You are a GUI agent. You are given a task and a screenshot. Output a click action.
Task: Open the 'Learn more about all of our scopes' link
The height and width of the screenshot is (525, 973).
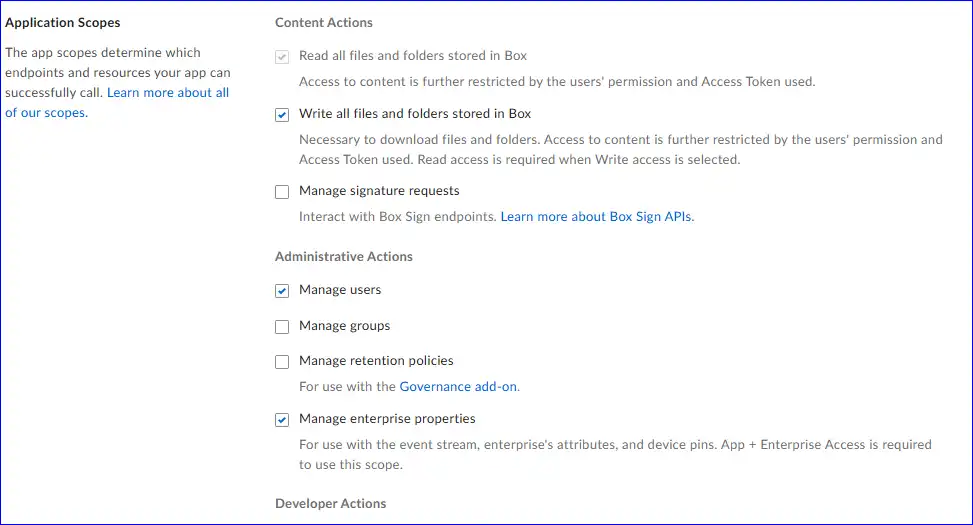(168, 93)
